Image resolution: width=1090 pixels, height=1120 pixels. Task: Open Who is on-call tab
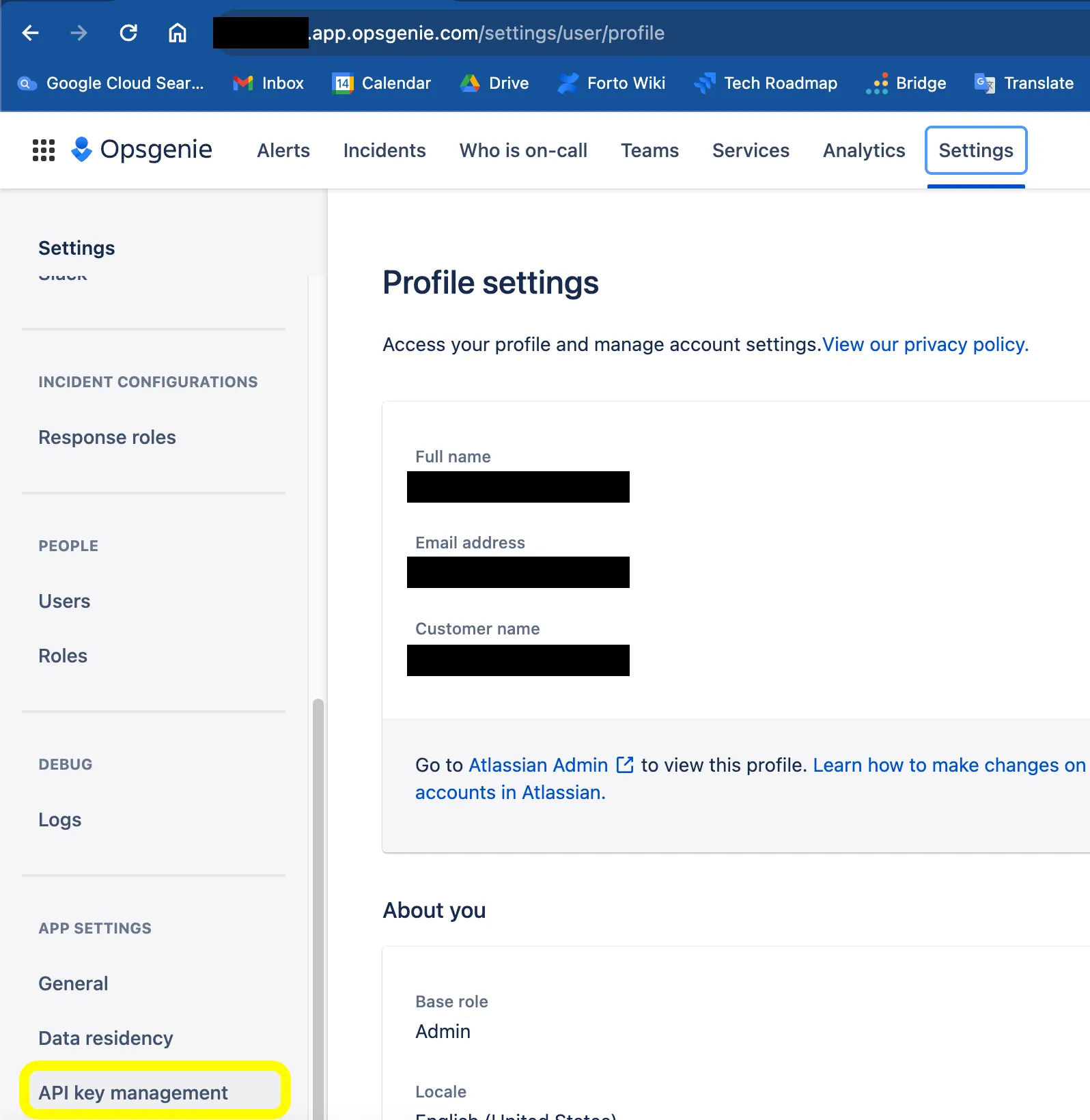pyautogui.click(x=523, y=150)
